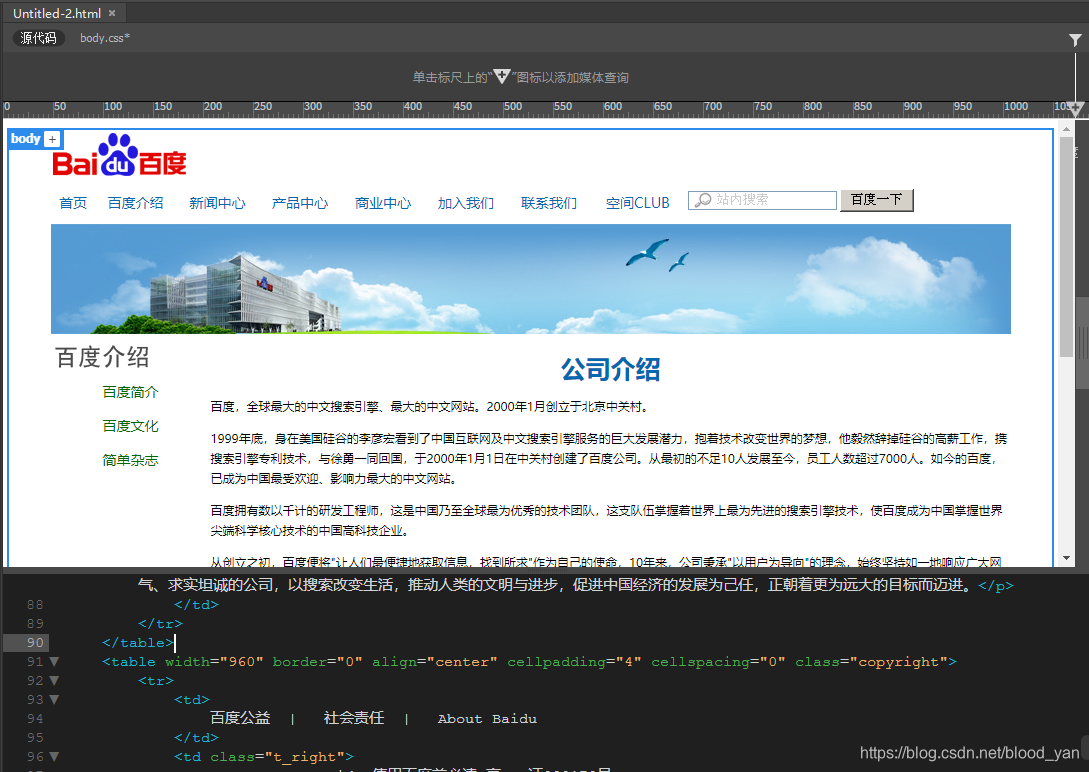1089x772 pixels.
Task: Click the td class="t_right" tag in code
Action: 264,757
